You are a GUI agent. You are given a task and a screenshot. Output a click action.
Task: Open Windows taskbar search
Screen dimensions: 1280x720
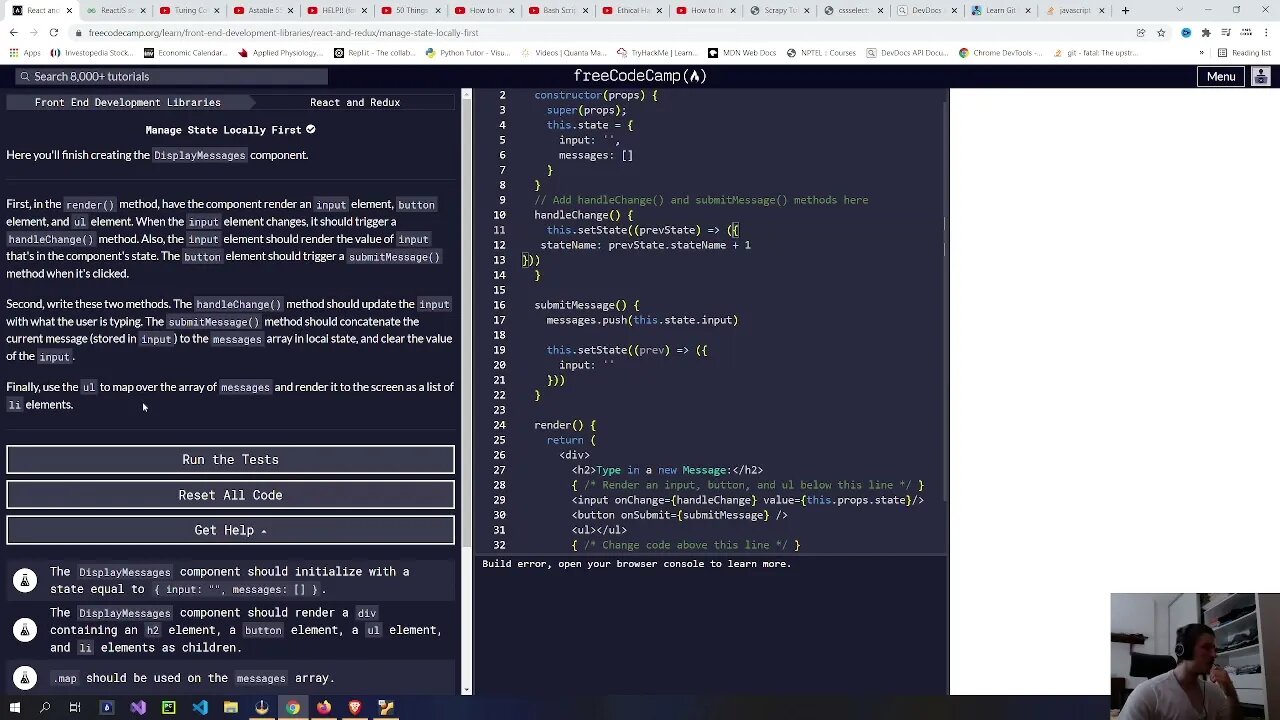point(45,708)
